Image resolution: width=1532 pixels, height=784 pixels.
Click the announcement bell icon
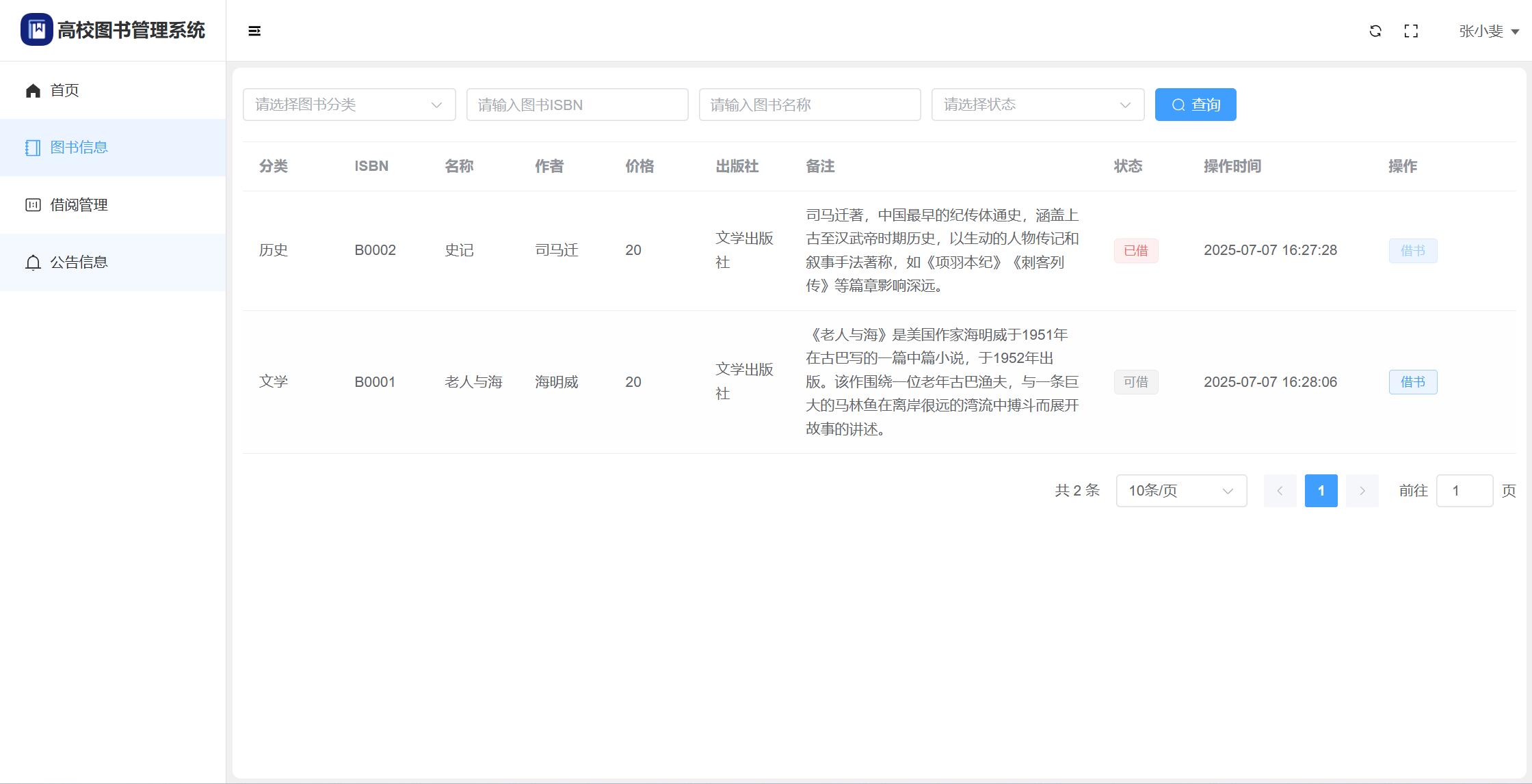[x=33, y=262]
